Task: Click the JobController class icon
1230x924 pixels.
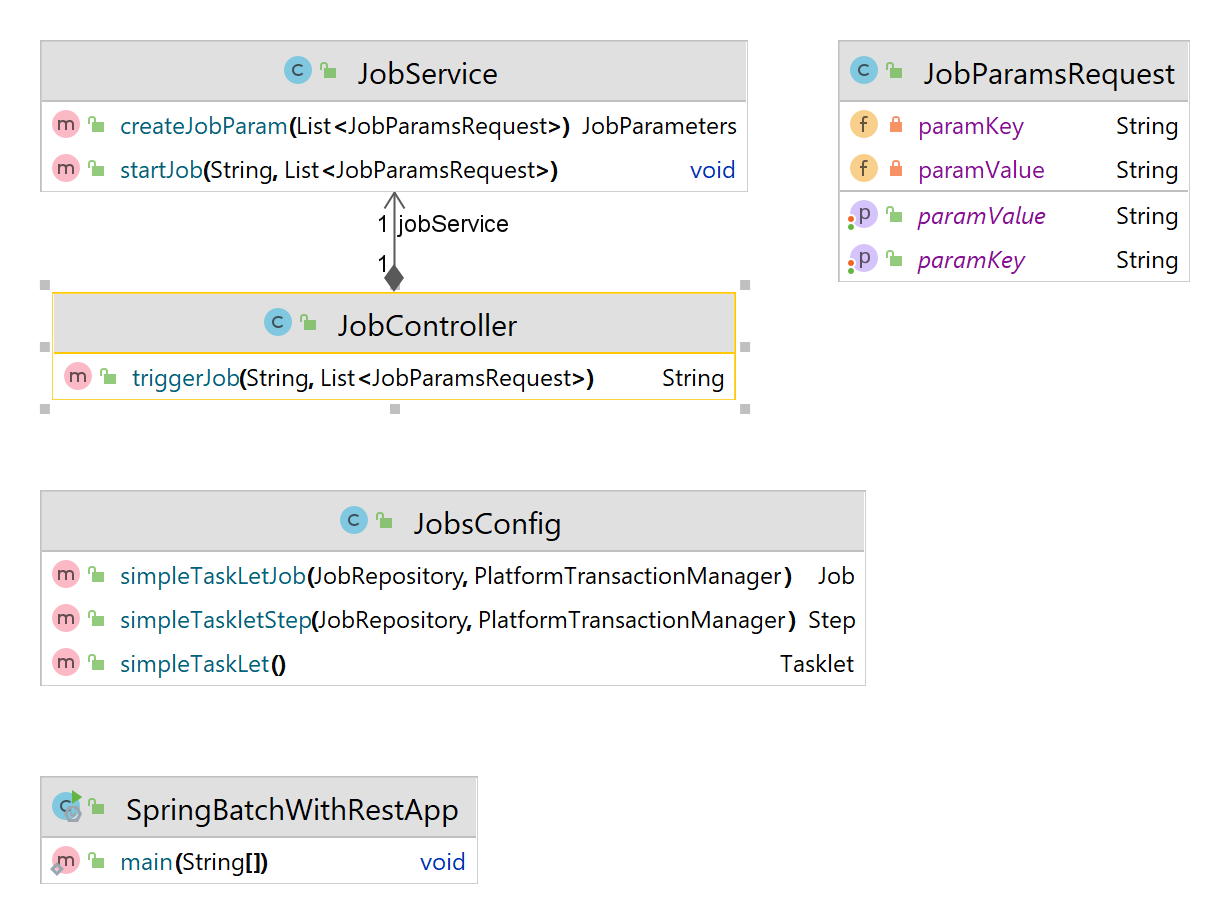Action: [277, 322]
